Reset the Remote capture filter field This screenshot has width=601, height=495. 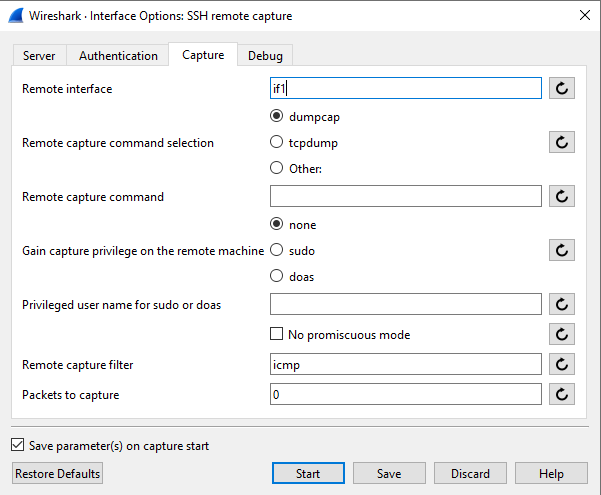[562, 364]
